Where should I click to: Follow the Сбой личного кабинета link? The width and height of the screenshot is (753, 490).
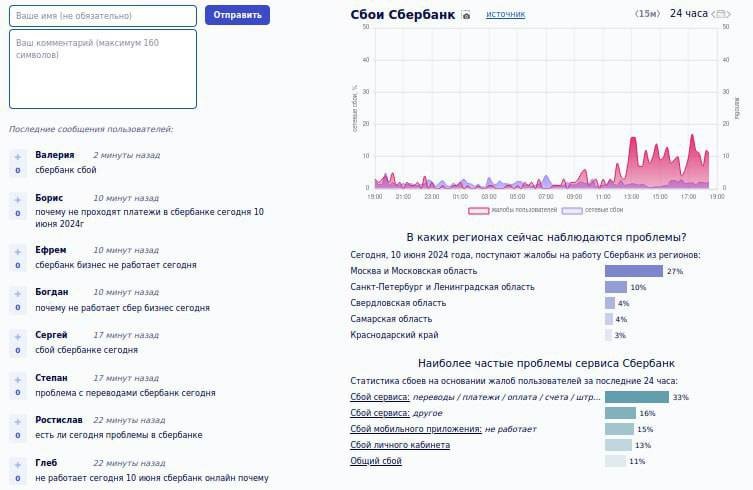[x=400, y=445]
